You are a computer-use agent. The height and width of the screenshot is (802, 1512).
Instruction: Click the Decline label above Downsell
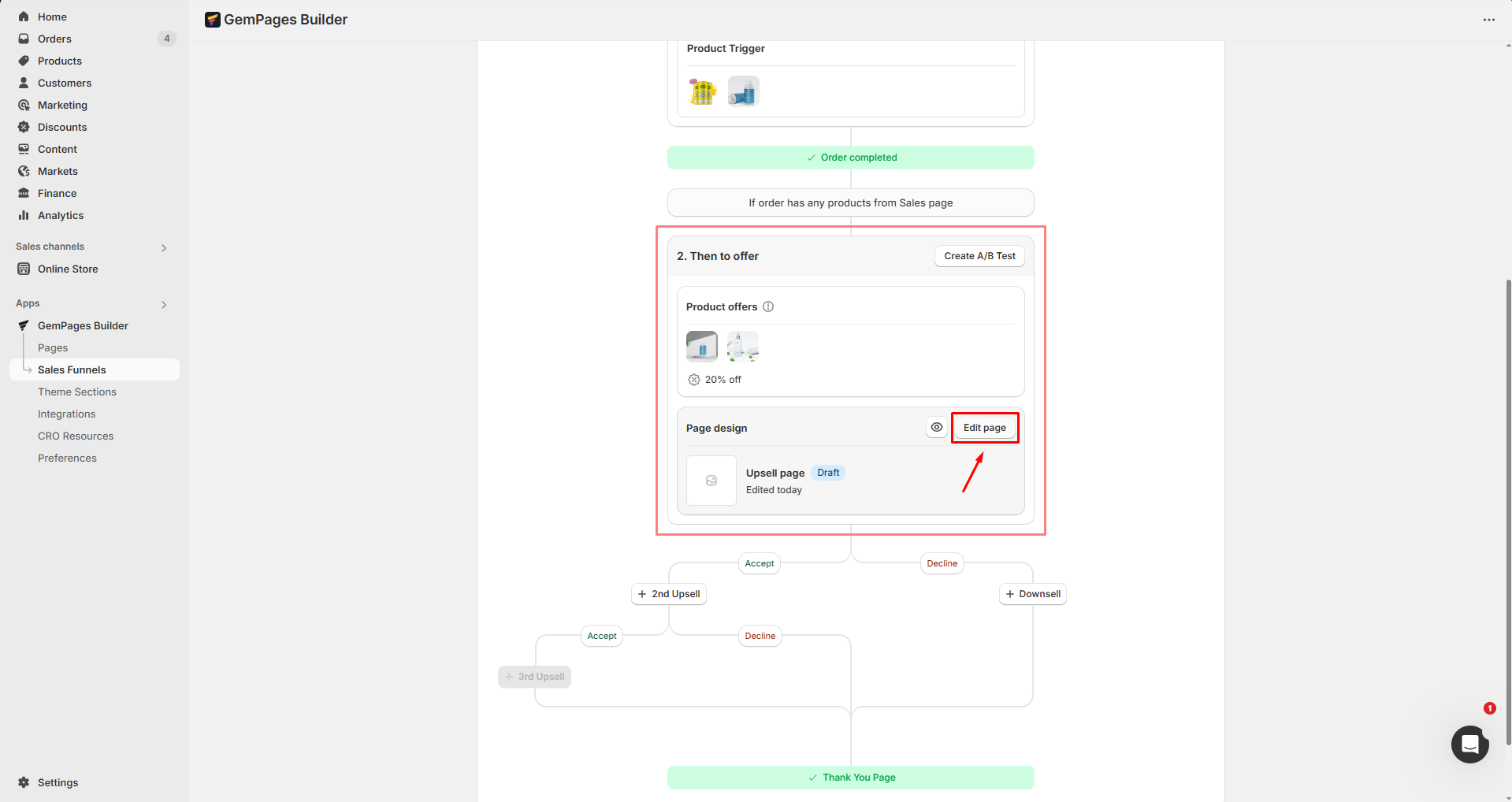(942, 563)
